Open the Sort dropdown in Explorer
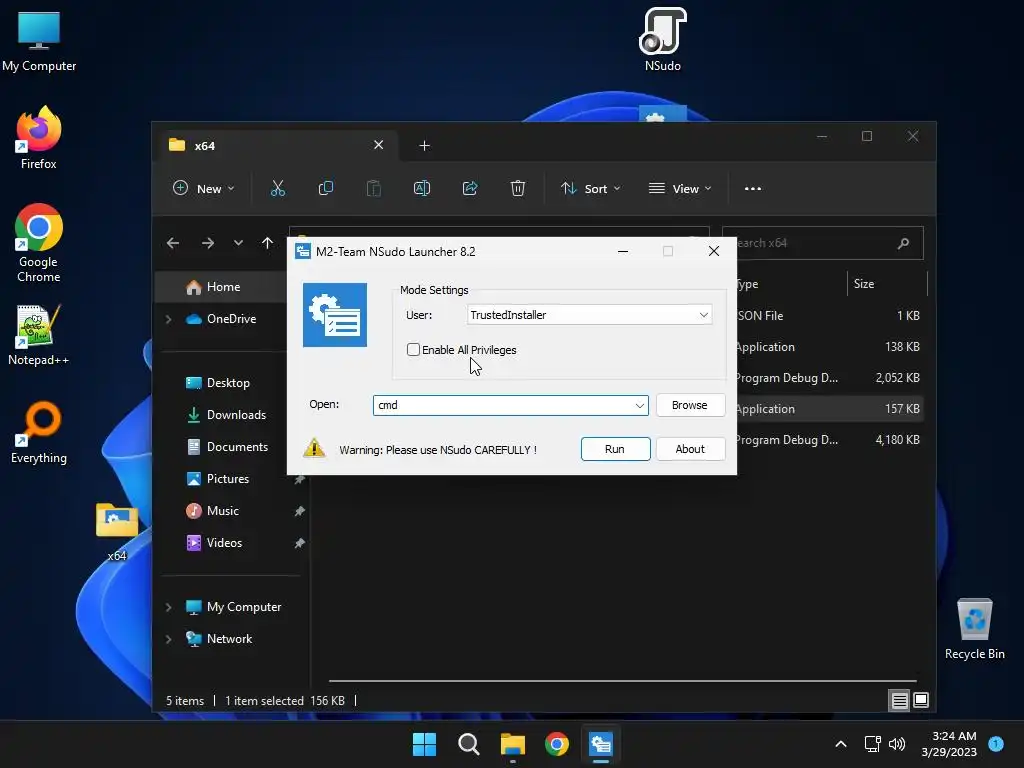The height and width of the screenshot is (768, 1024). coord(590,189)
